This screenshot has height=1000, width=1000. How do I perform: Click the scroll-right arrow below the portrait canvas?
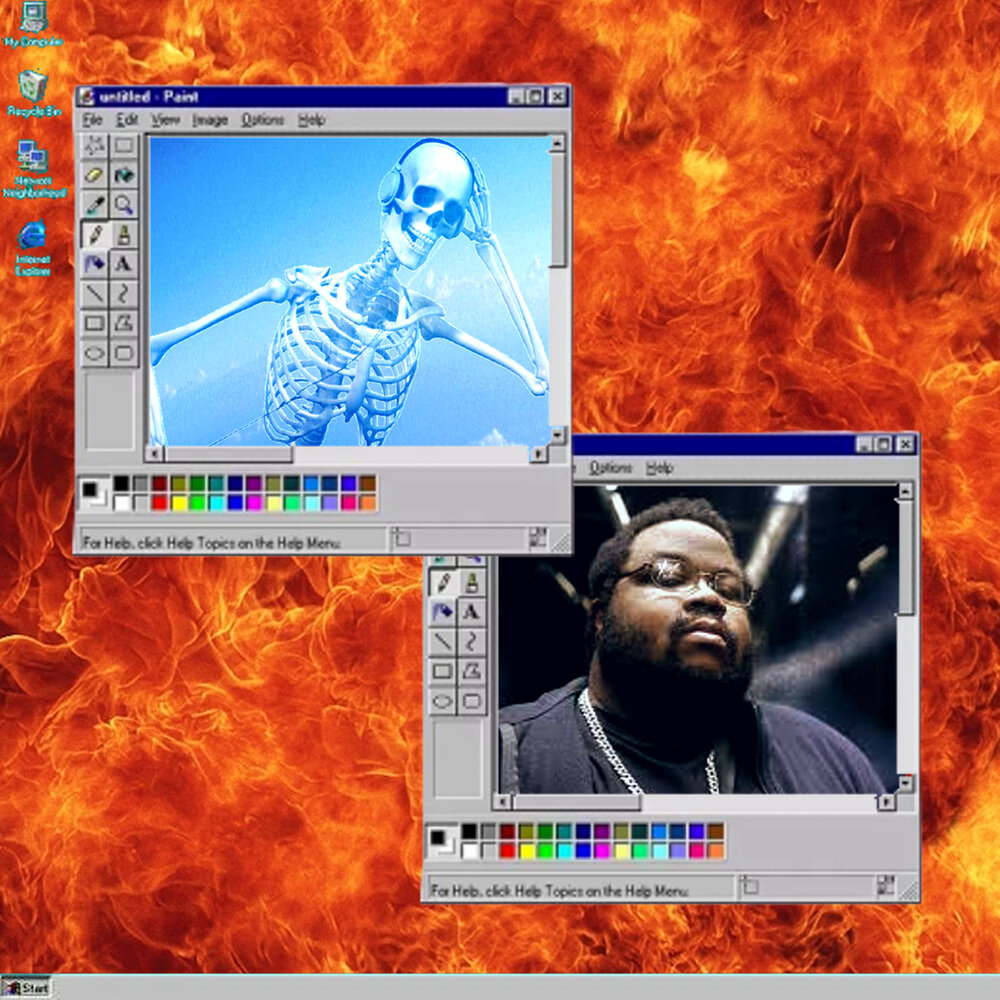pos(886,802)
